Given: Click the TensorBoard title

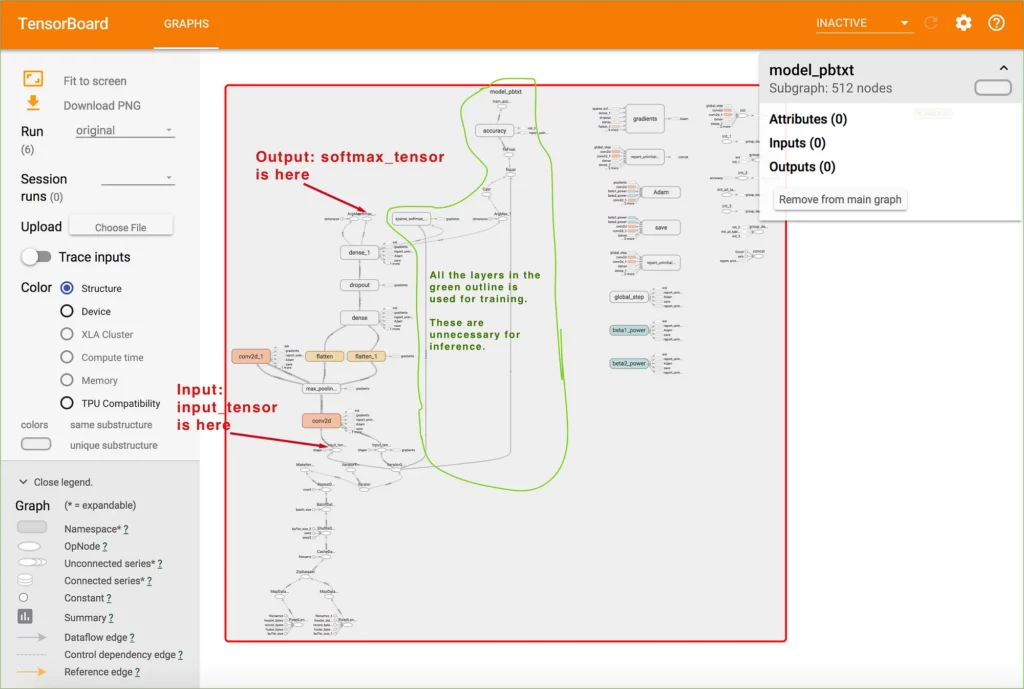Looking at the screenshot, I should point(63,24).
